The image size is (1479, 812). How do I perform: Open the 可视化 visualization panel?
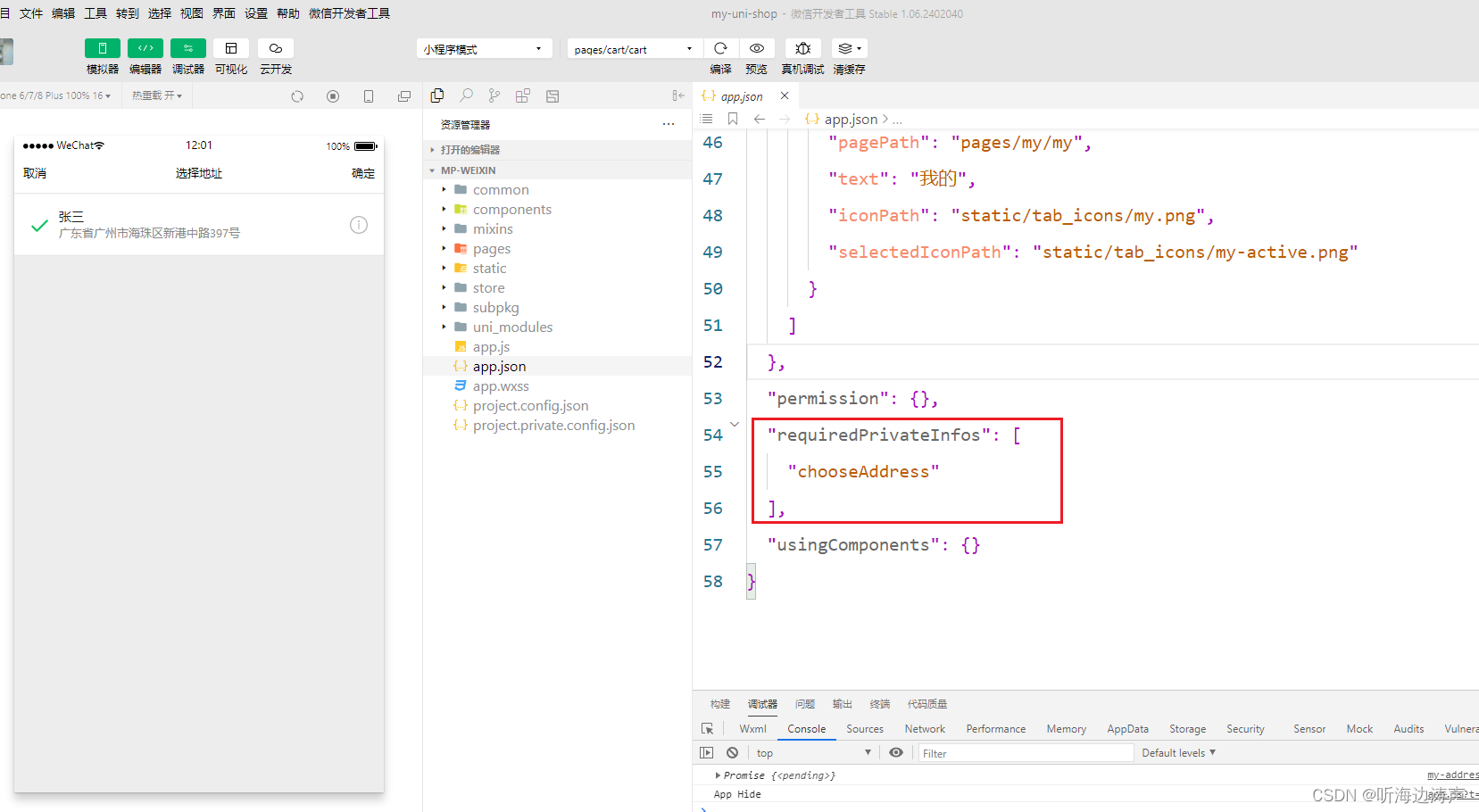click(x=231, y=56)
